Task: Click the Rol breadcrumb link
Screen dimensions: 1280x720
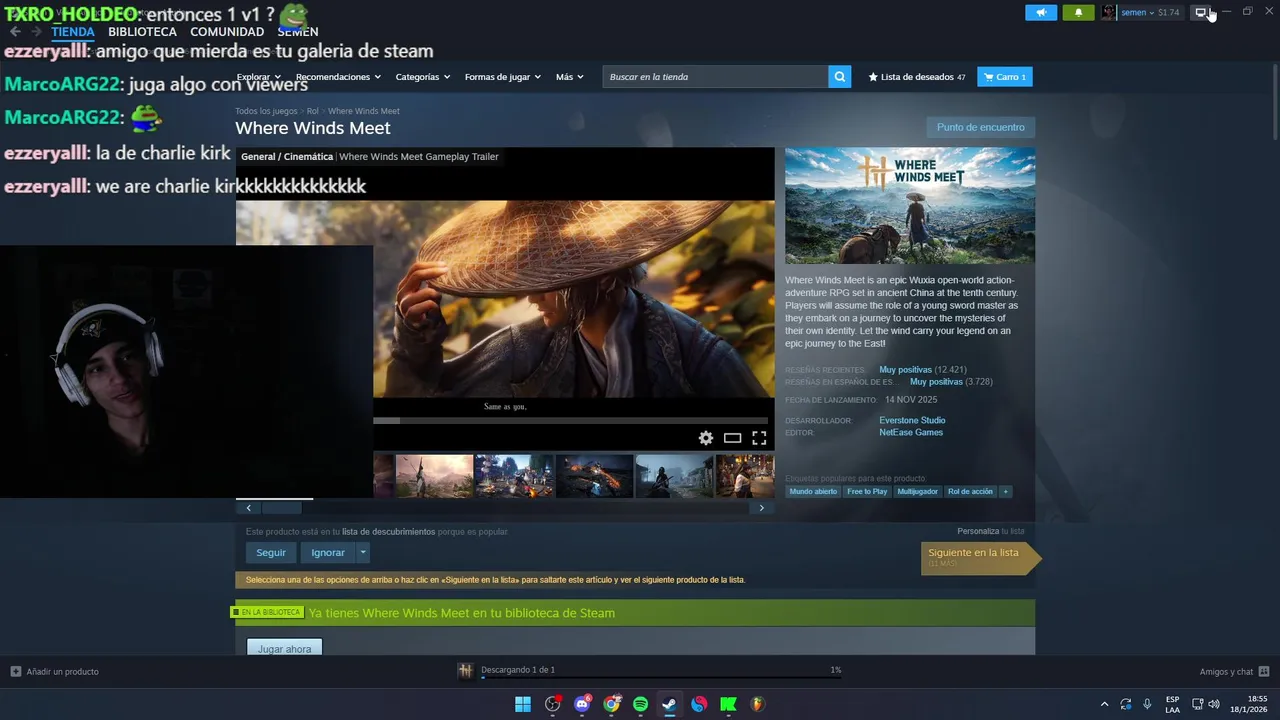Action: click(312, 111)
